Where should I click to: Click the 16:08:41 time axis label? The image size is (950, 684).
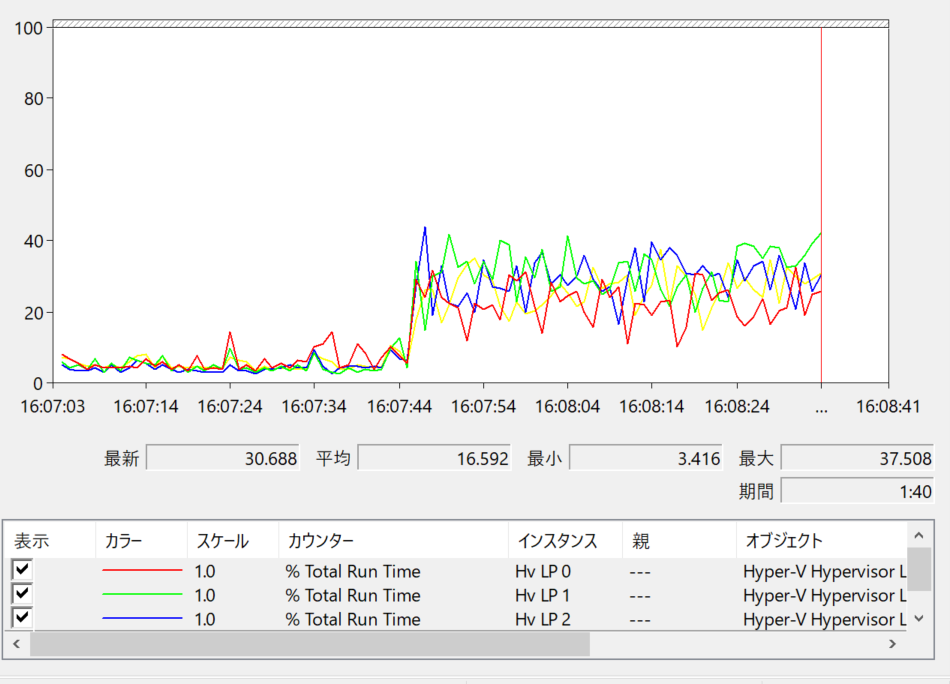coord(888,406)
